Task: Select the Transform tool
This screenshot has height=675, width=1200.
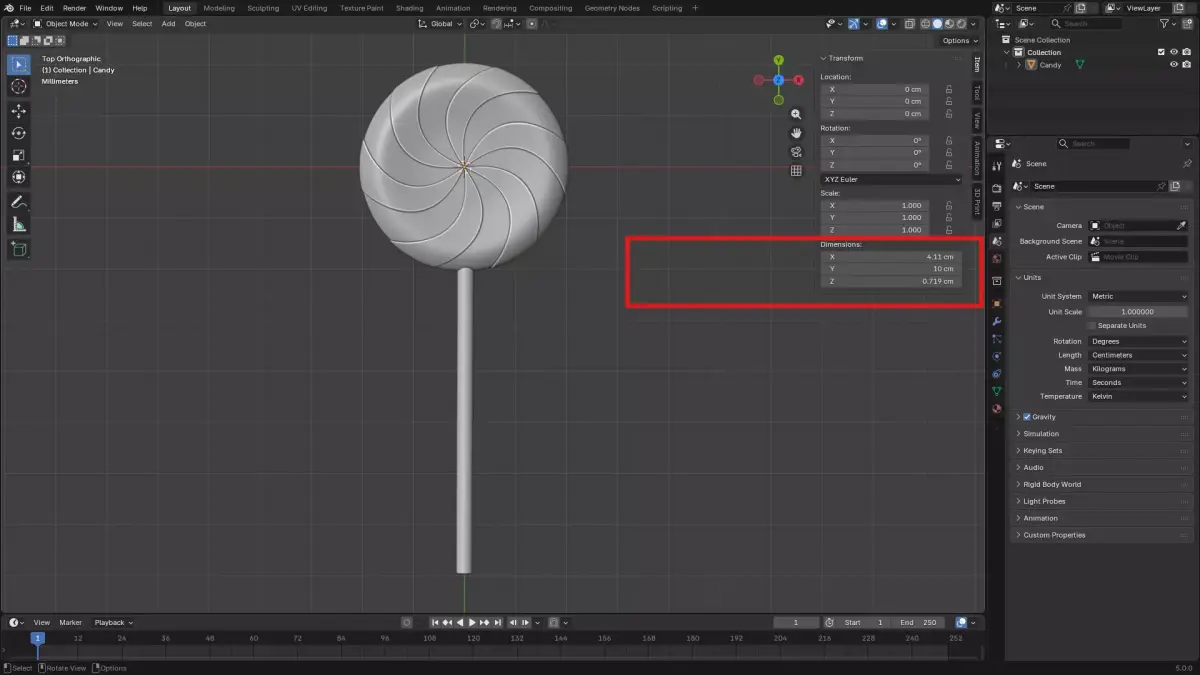Action: pos(19,177)
